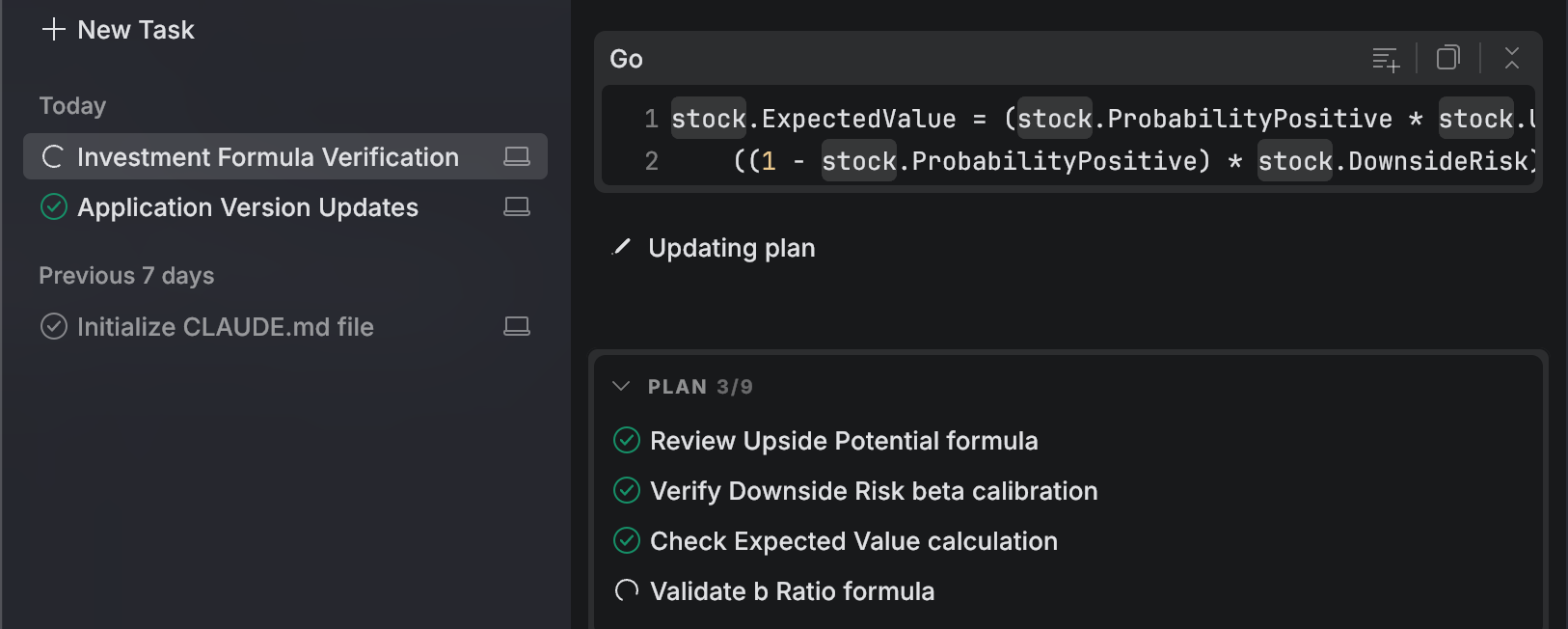This screenshot has height=629, width=1568.
Task: Click the laptop icon beside Investment Formula Verification
Action: [x=517, y=156]
